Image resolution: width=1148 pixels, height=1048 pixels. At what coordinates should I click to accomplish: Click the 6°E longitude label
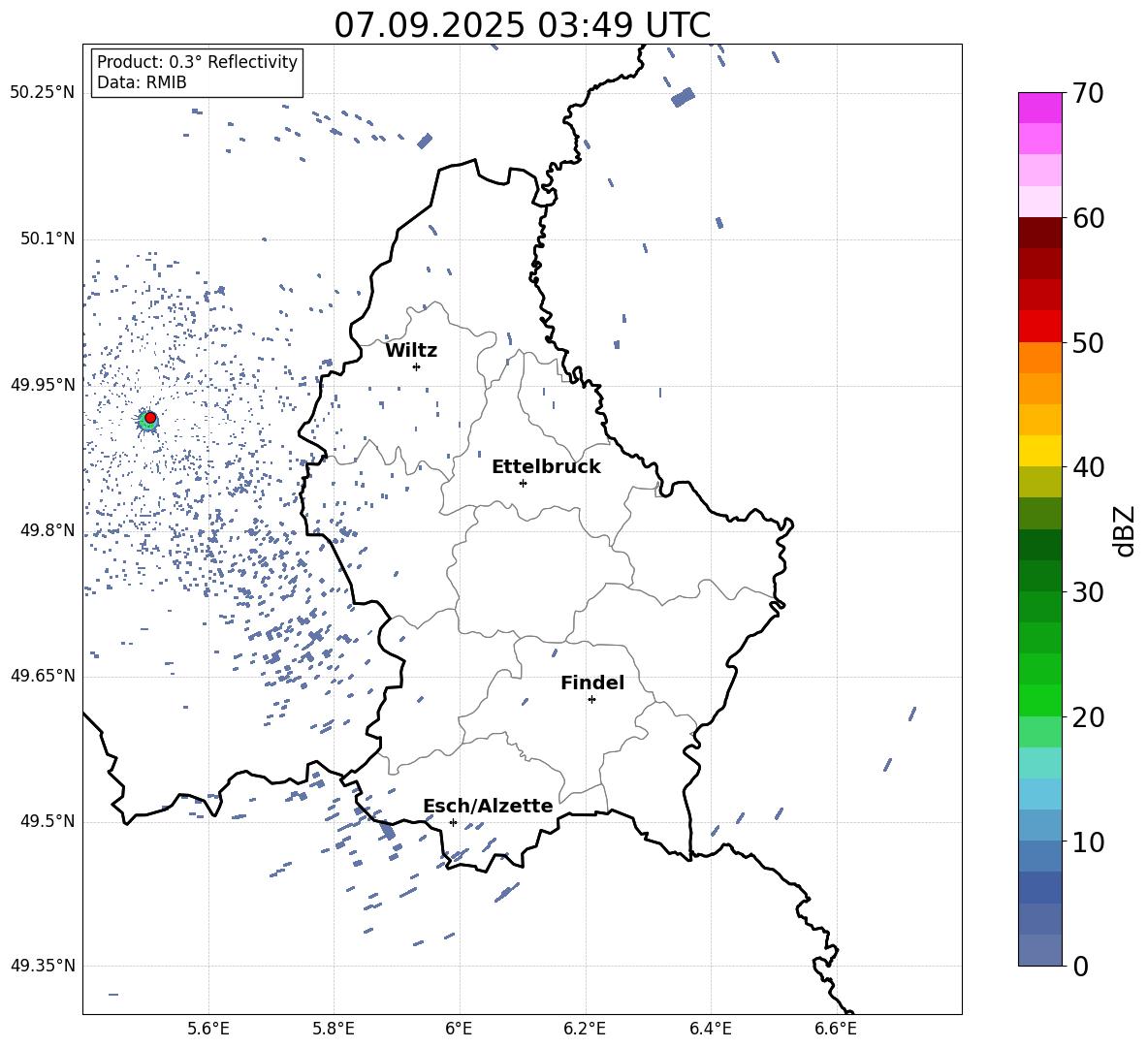[x=459, y=1029]
